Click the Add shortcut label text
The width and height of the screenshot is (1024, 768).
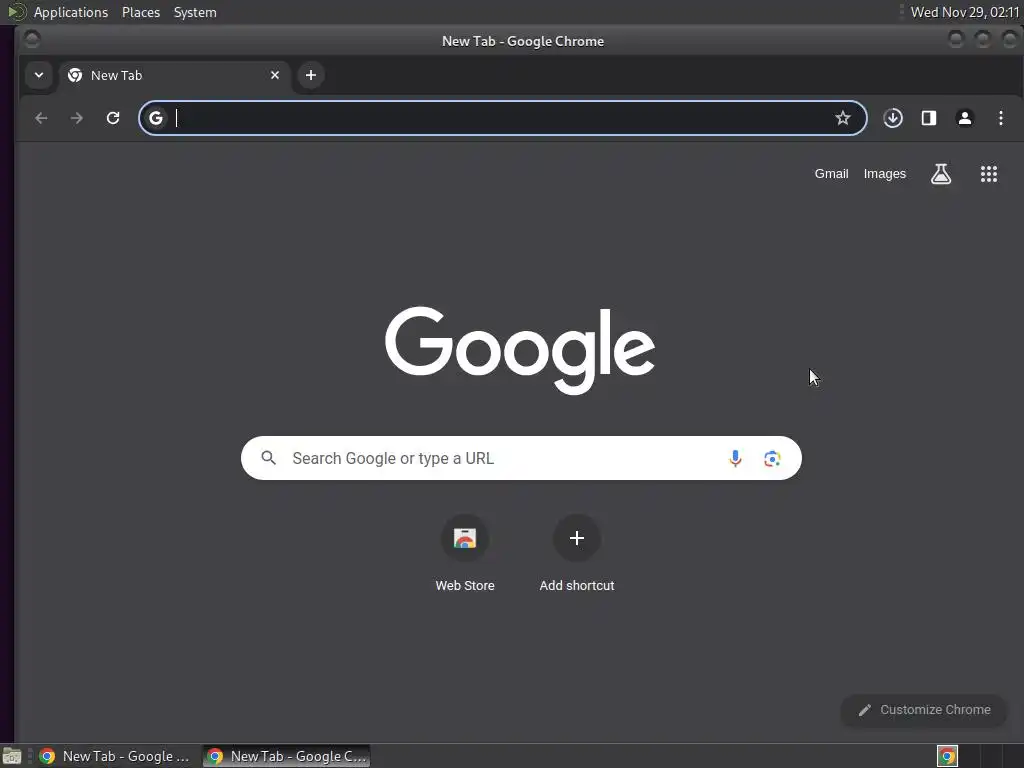[577, 586]
